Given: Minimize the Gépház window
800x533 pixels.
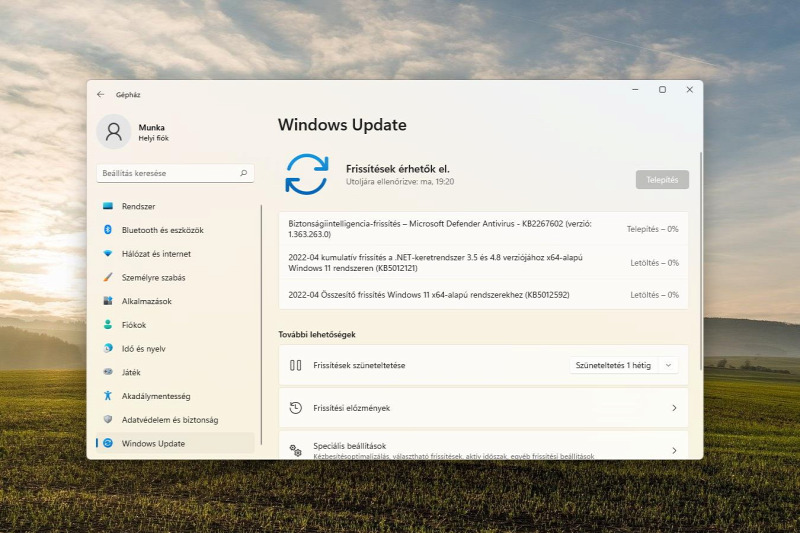Looking at the screenshot, I should (635, 90).
